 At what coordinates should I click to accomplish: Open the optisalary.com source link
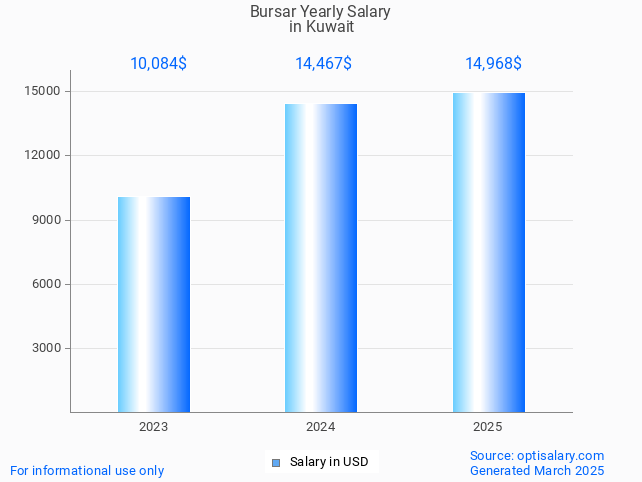[537, 455]
